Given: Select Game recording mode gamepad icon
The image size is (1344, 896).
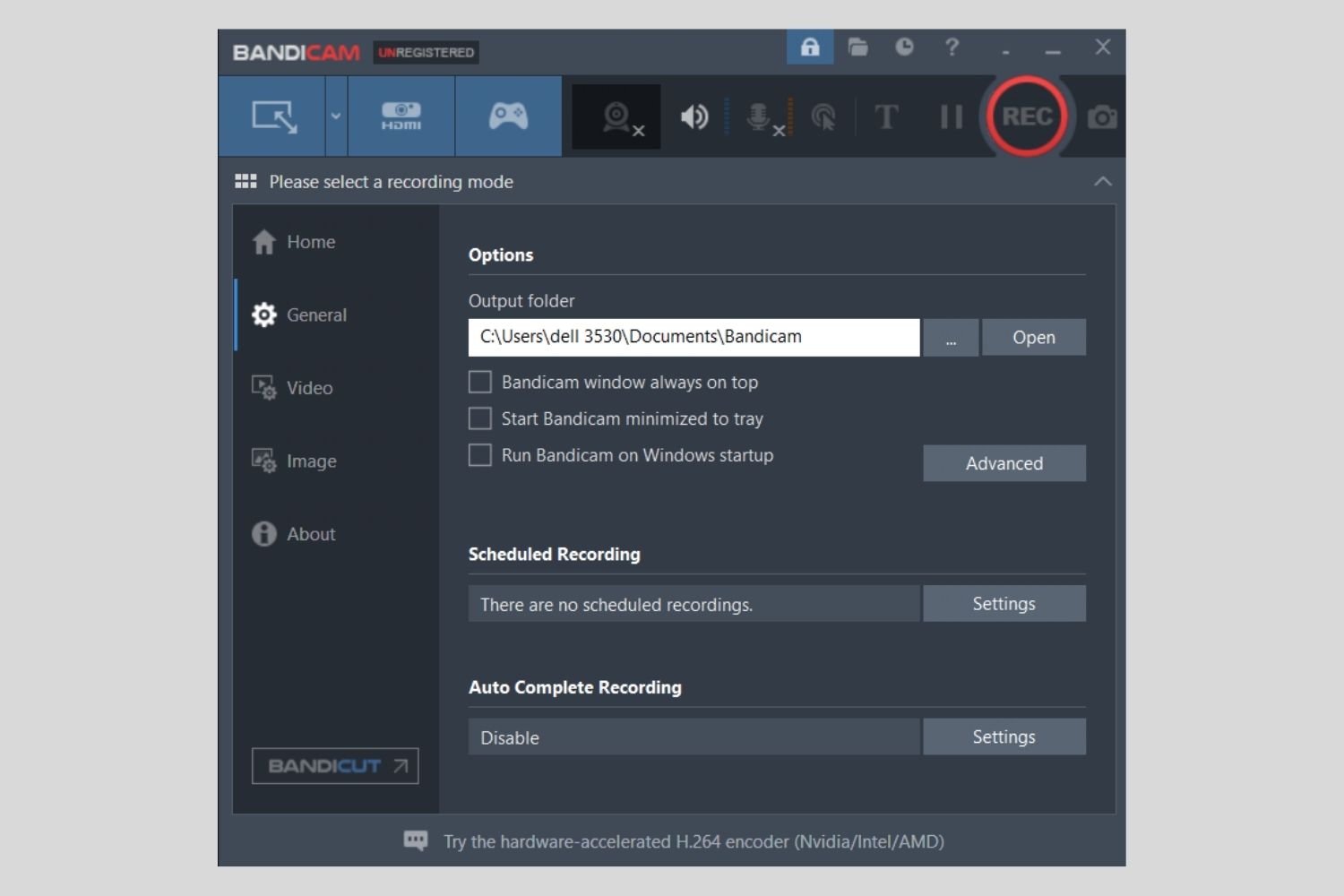Looking at the screenshot, I should (508, 116).
